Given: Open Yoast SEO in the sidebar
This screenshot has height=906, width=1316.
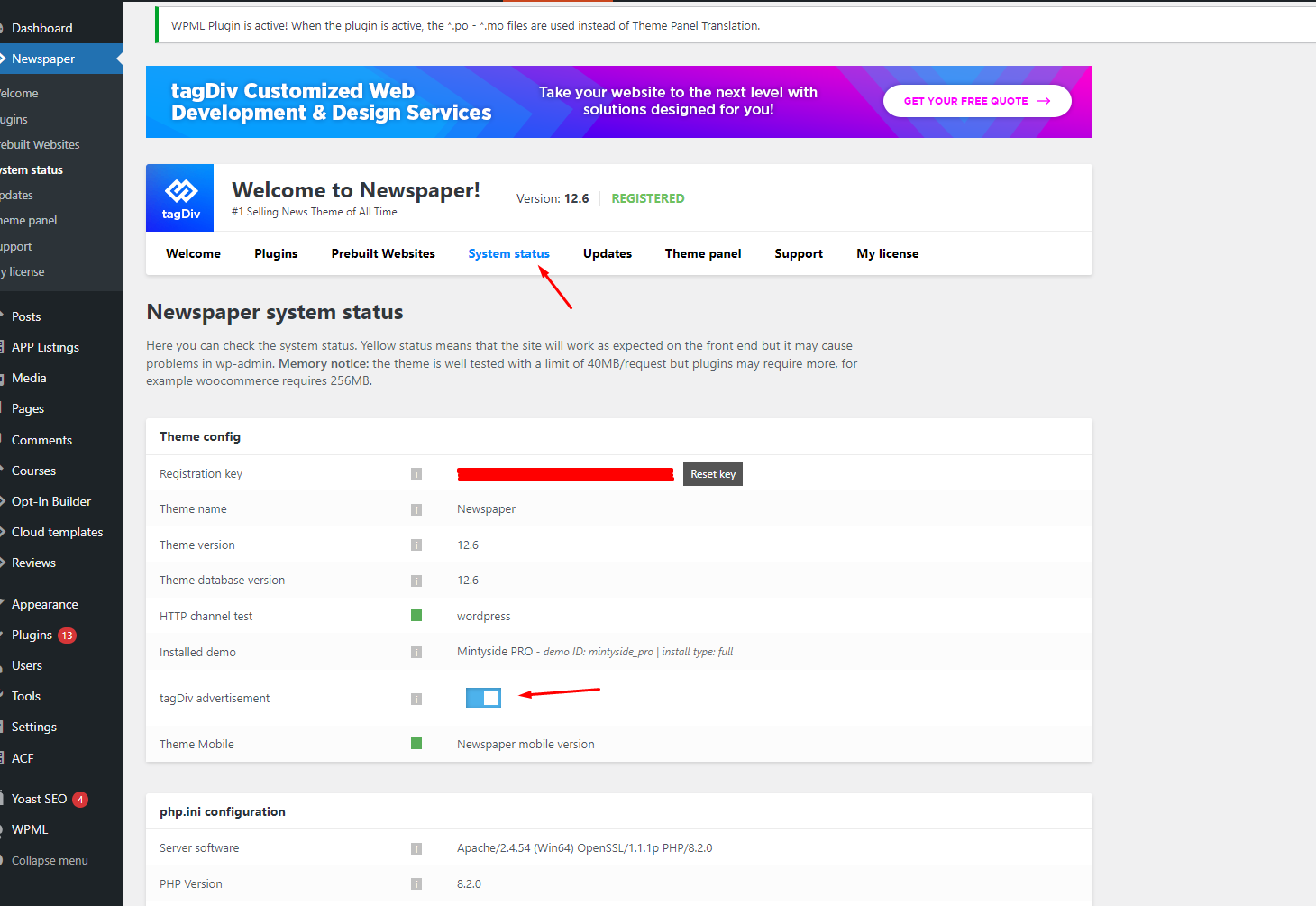Looking at the screenshot, I should tap(39, 800).
